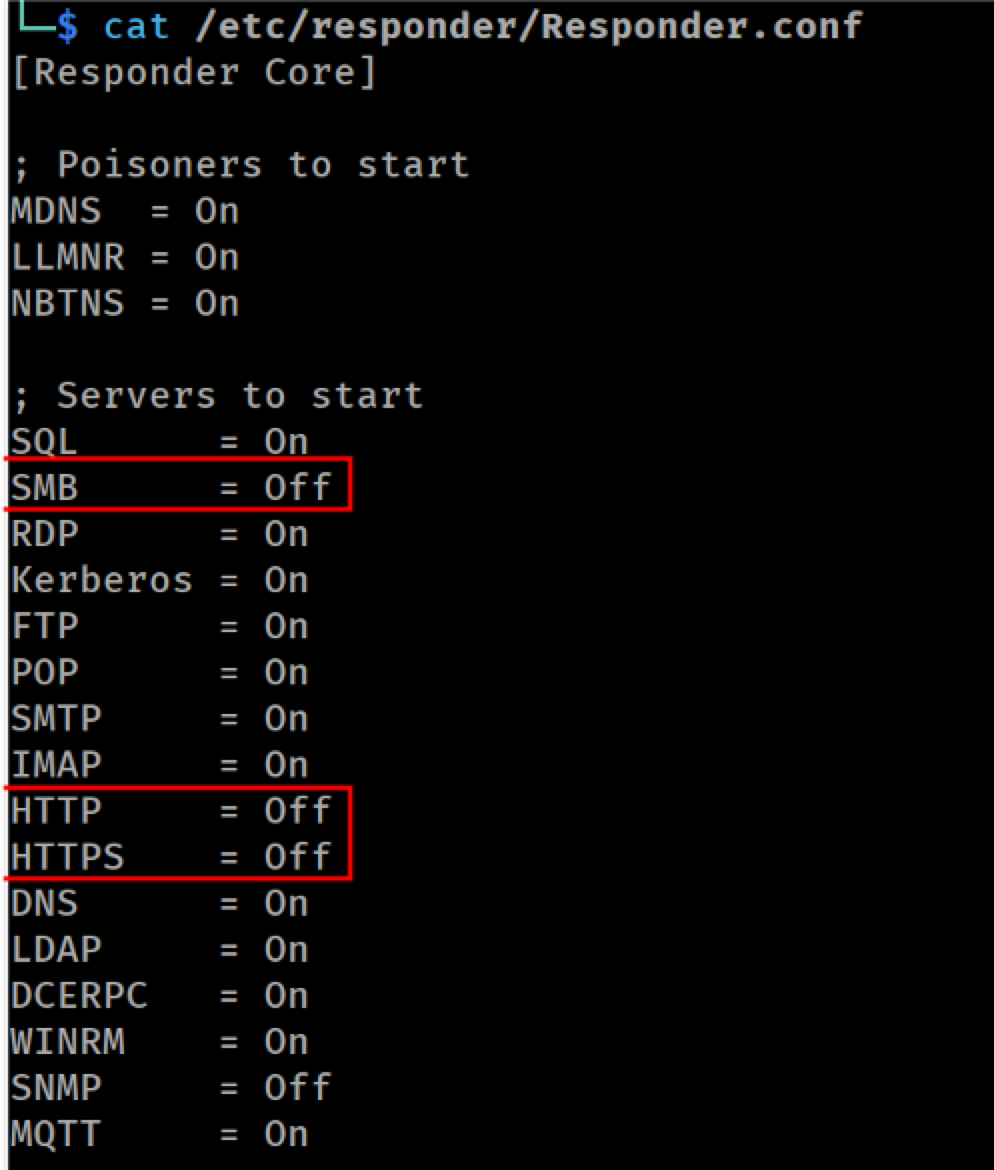Click the MQTT setting line
Screen dimensions: 994x1170
(159, 1134)
